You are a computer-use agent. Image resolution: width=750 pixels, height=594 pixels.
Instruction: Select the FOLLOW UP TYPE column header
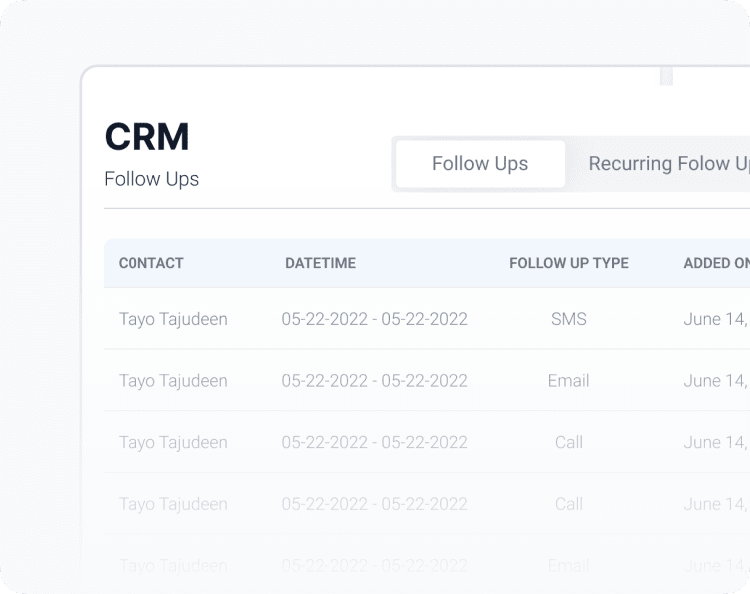coord(569,263)
